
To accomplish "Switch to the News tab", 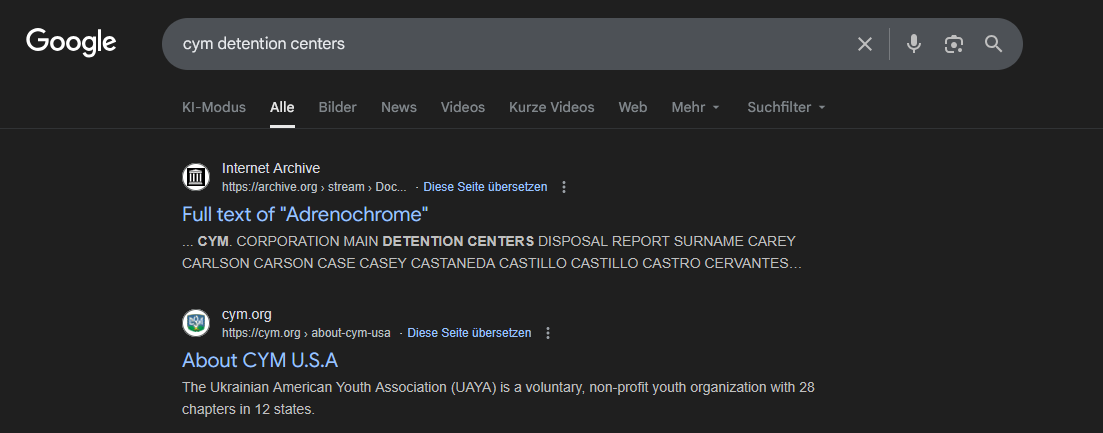I will tap(399, 107).
